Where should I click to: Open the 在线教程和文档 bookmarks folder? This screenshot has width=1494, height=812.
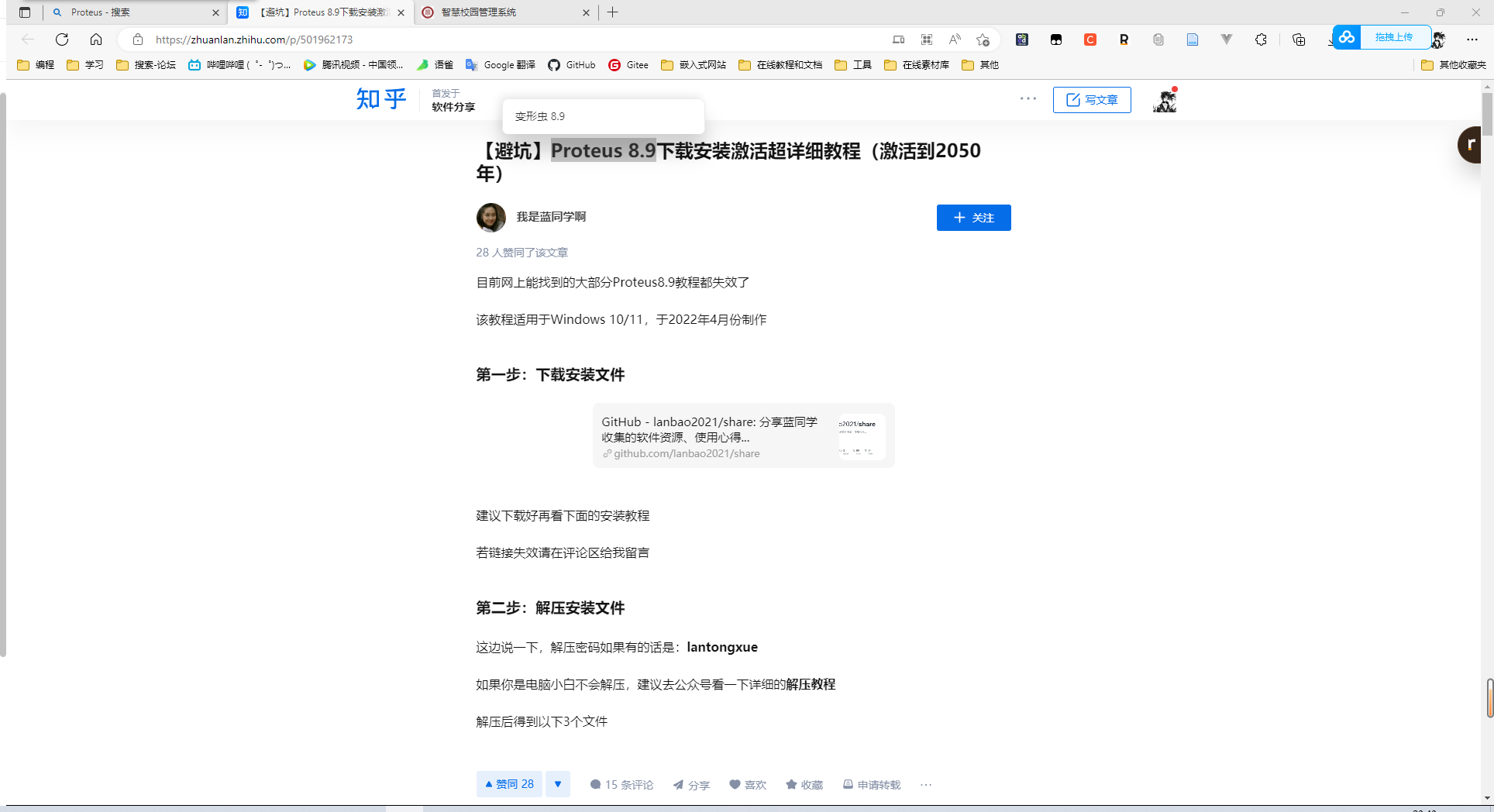(x=780, y=65)
